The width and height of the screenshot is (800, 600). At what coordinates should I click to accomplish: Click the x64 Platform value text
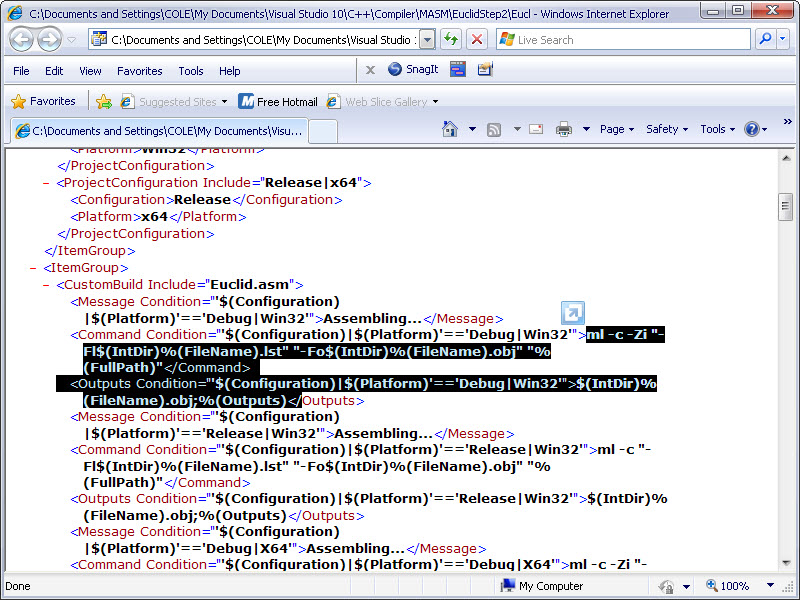coord(155,217)
